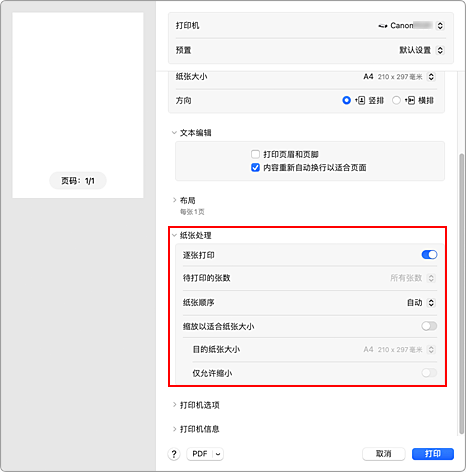Click the 打印 print button
This screenshot has width=466, height=472.
tap(433, 454)
